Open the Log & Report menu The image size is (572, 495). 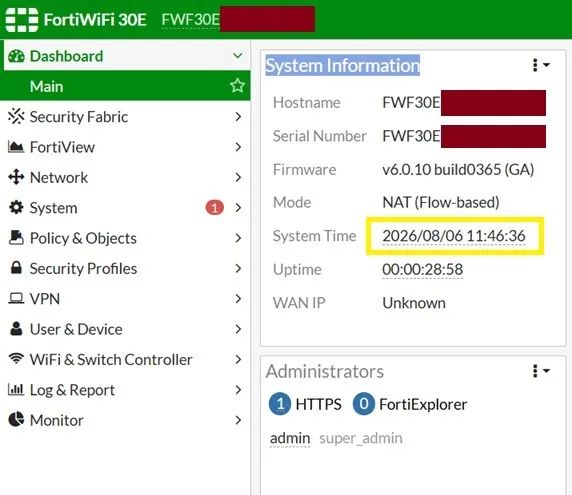125,390
